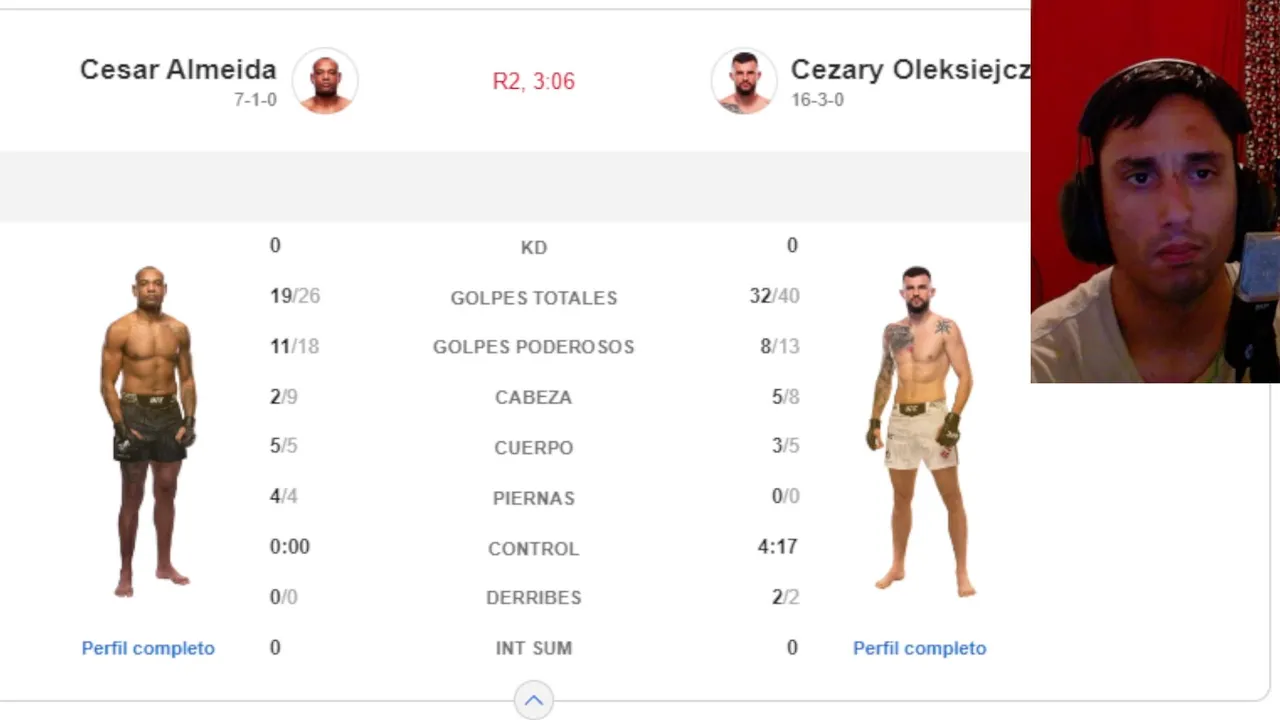Click the CONTROL stat label

click(533, 549)
